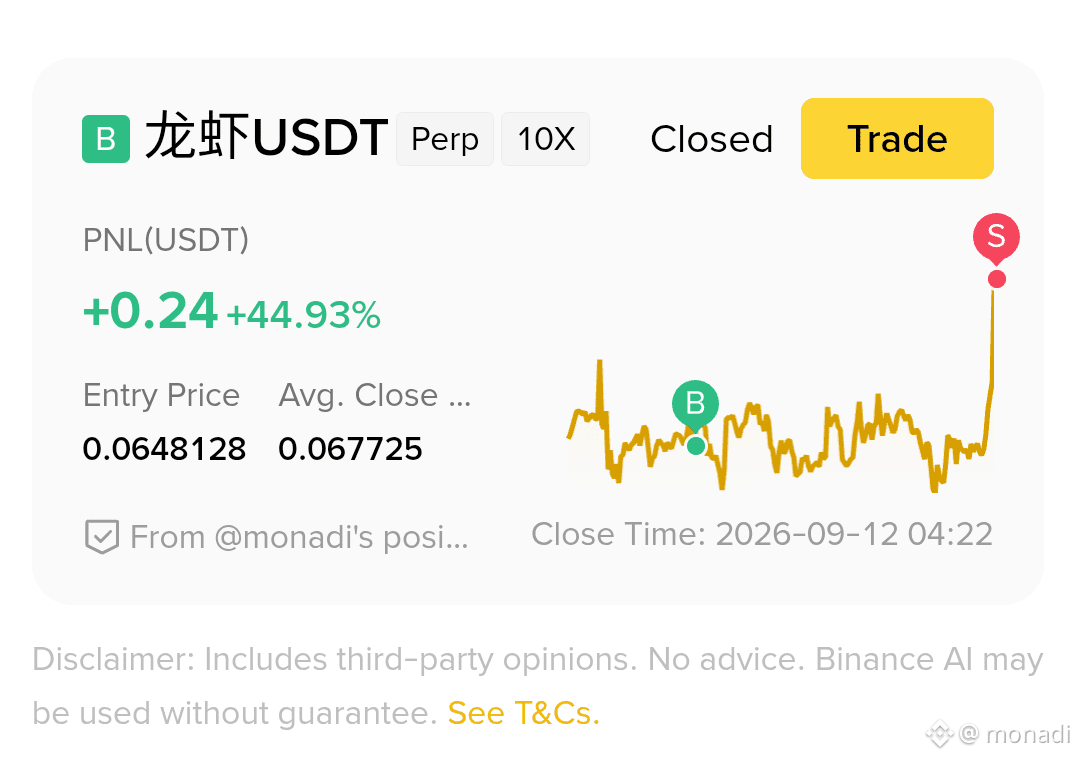This screenshot has height=759, width=1078.
Task: Expand the truncated Avg. Close label
Action: tap(375, 395)
